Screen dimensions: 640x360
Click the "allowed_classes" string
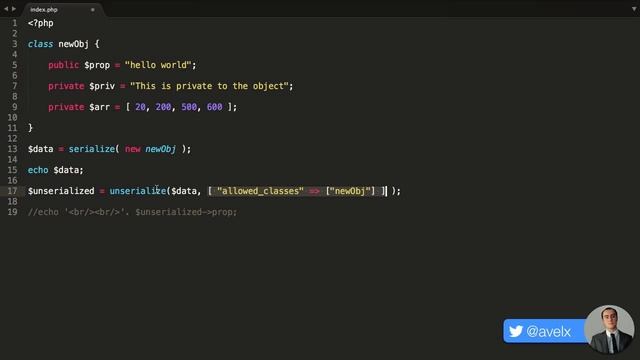click(x=260, y=191)
